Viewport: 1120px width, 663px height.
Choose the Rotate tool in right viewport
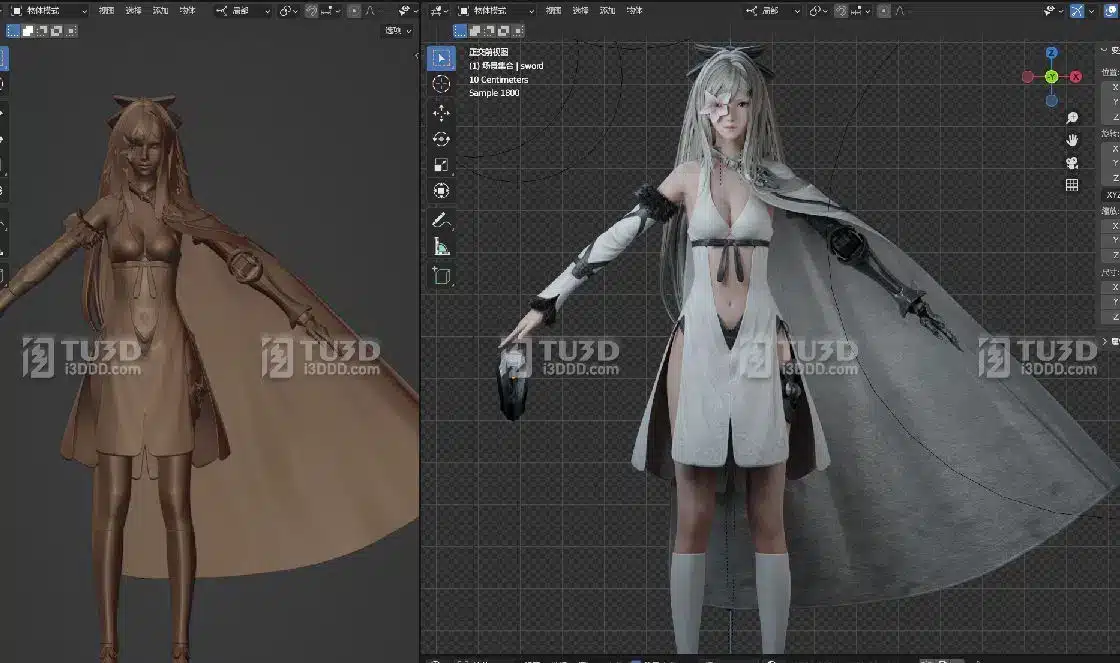(441, 139)
